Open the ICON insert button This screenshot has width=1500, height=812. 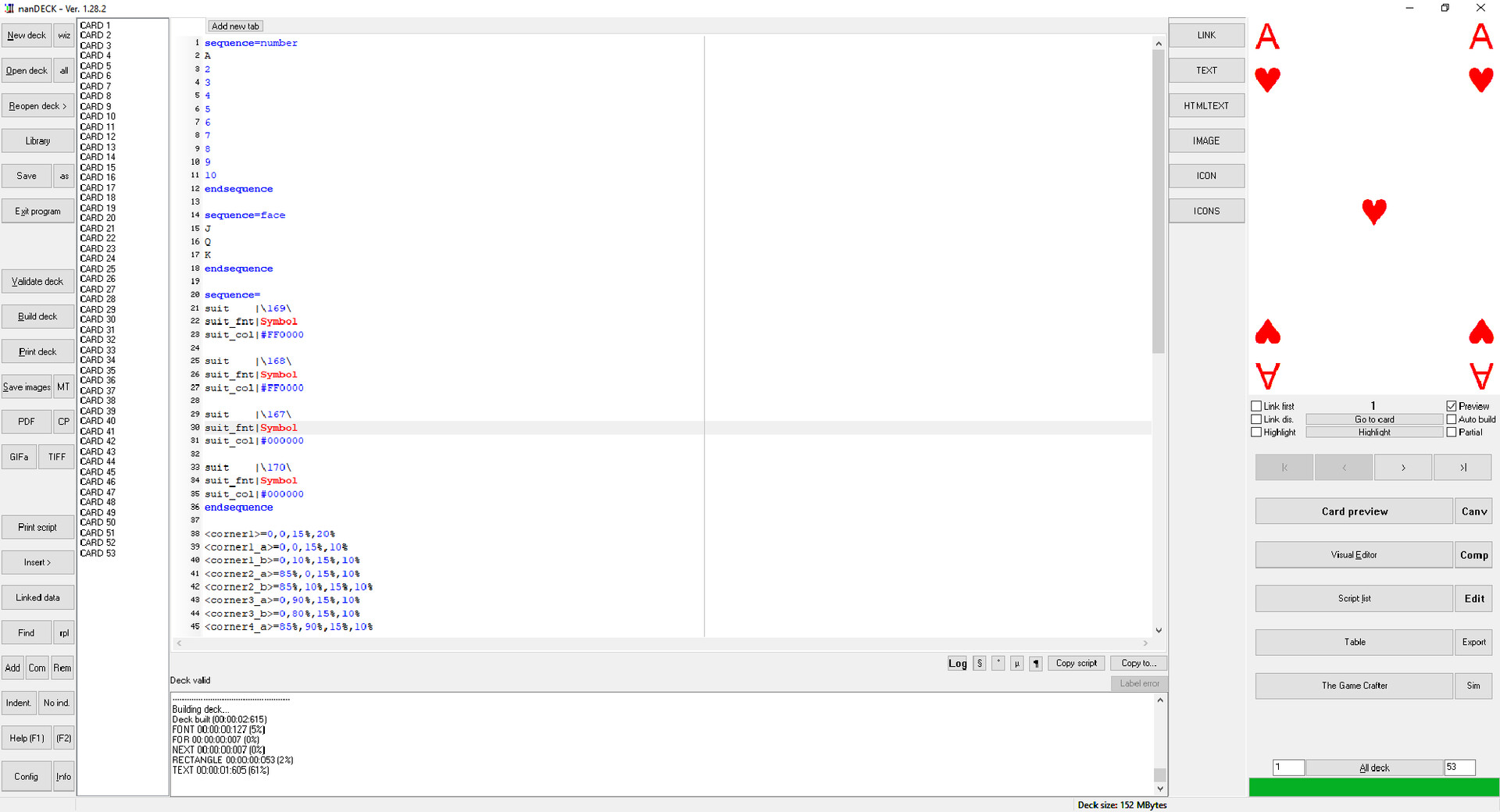(1205, 176)
